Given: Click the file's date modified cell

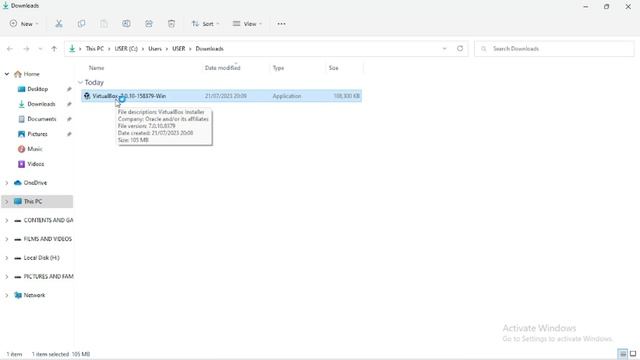Looking at the screenshot, I should (x=226, y=96).
